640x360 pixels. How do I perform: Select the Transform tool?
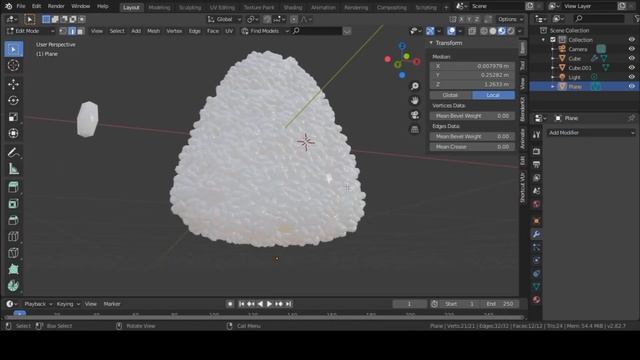point(13,133)
